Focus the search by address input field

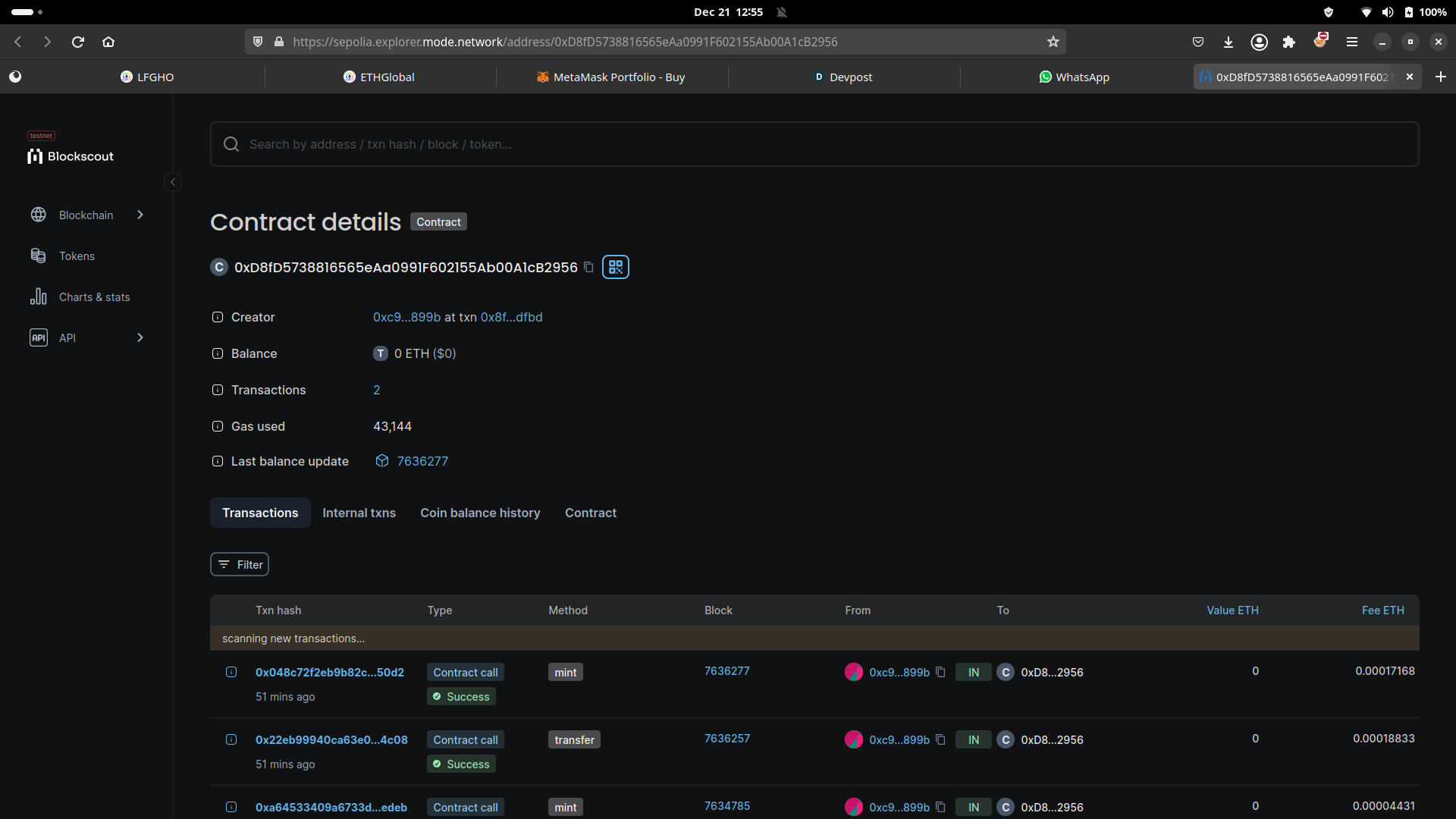[x=814, y=144]
